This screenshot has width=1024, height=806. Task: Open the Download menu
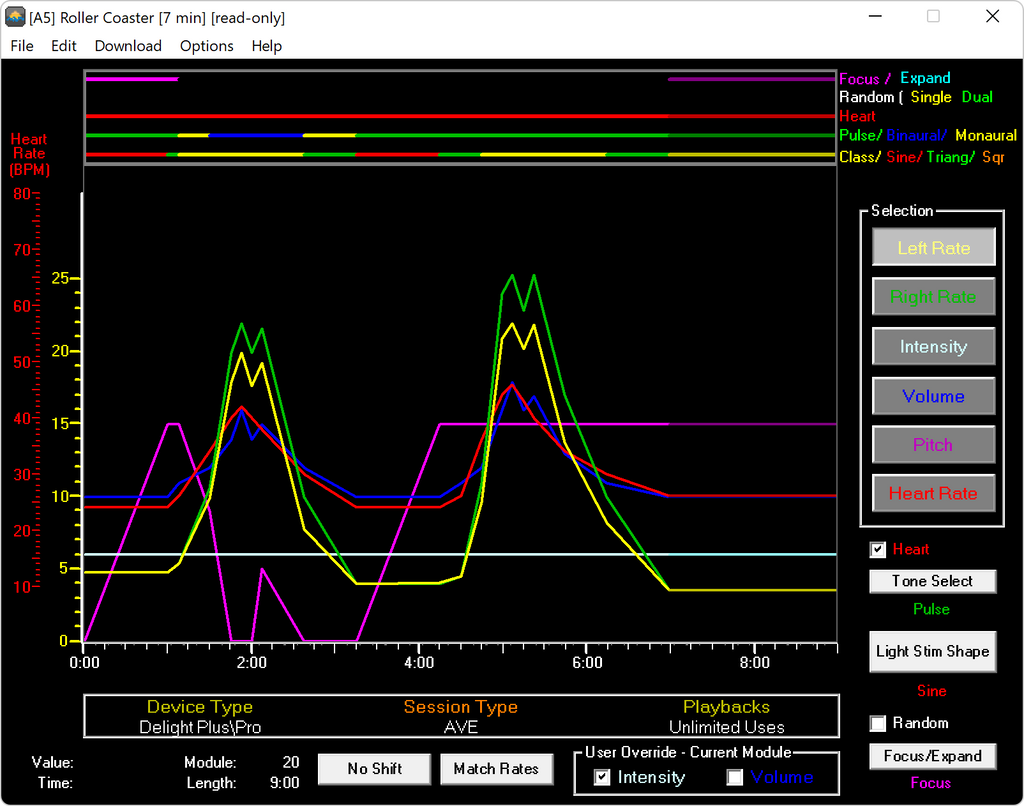click(x=128, y=46)
